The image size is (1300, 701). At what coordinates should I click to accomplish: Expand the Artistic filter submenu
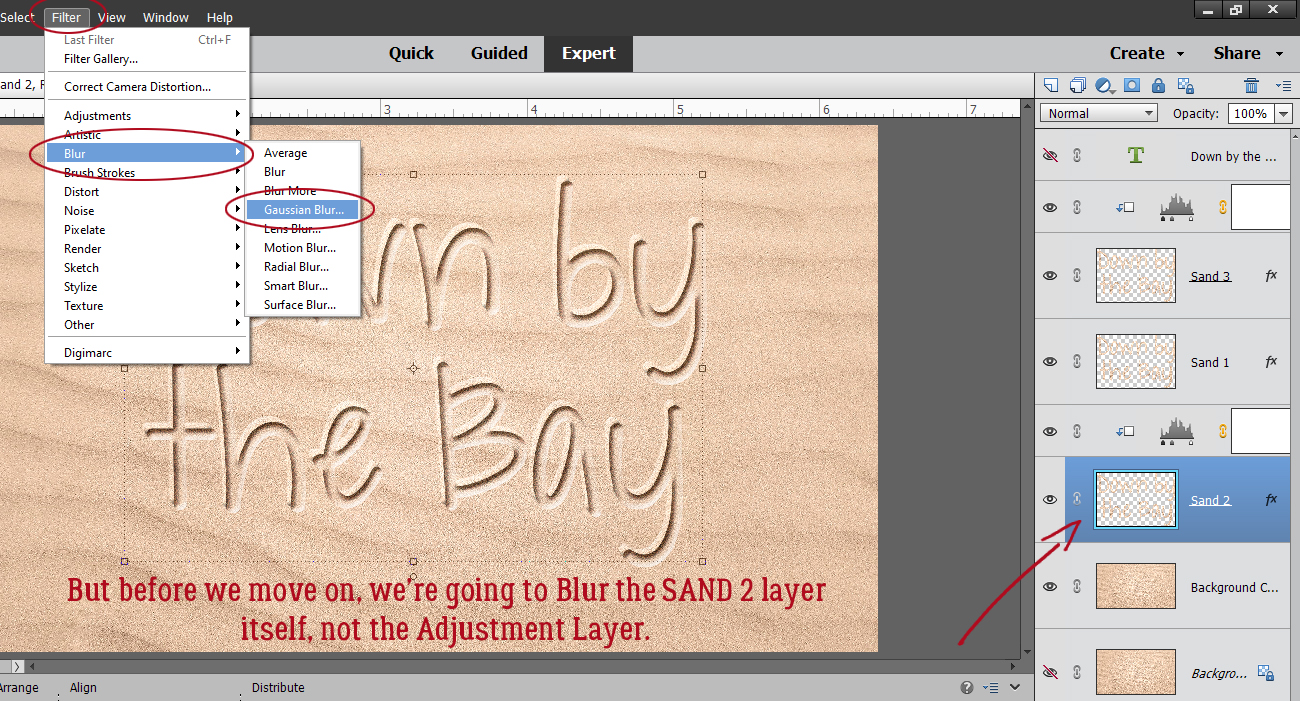point(147,134)
